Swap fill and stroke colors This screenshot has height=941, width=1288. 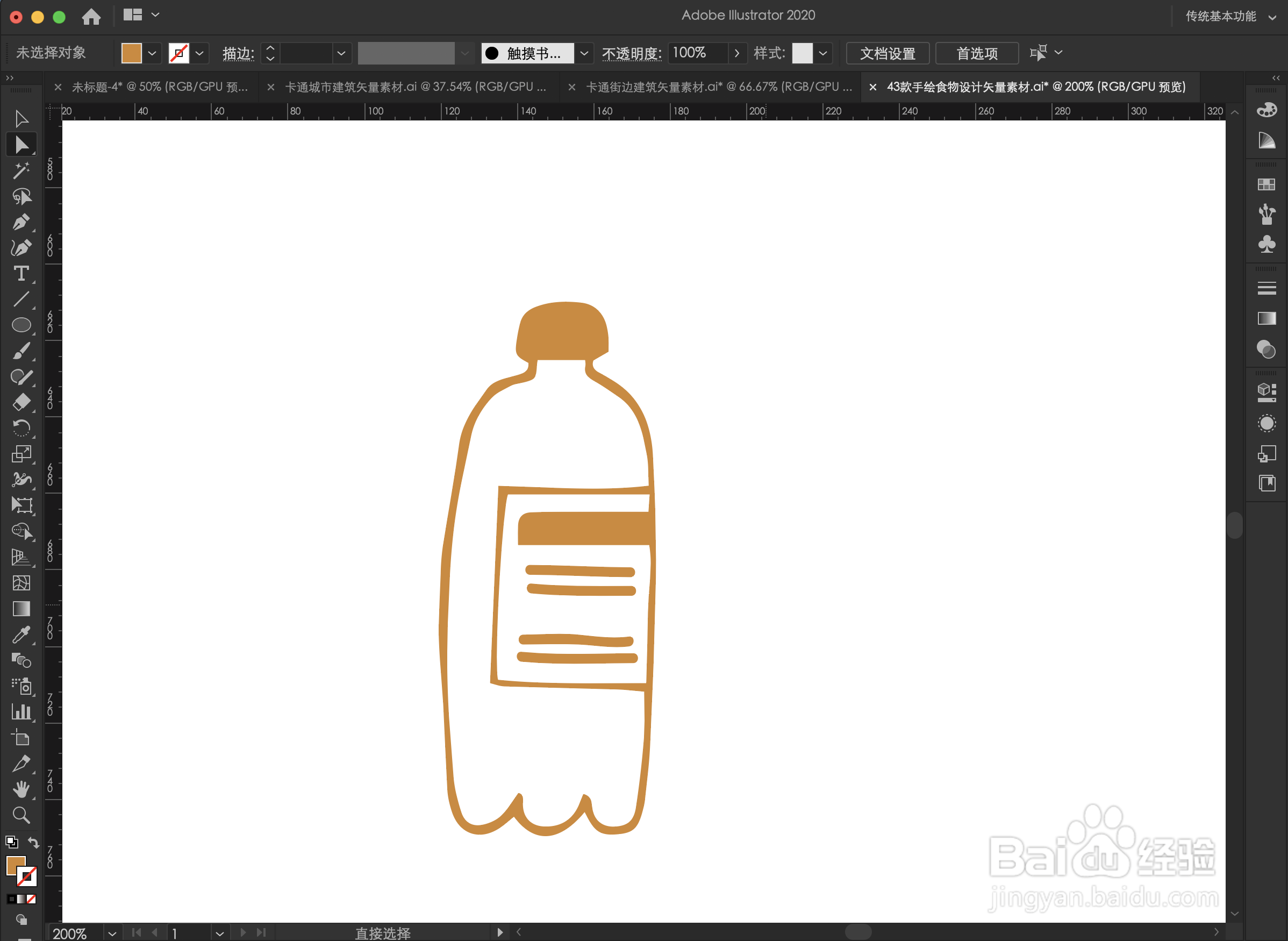pos(33,842)
